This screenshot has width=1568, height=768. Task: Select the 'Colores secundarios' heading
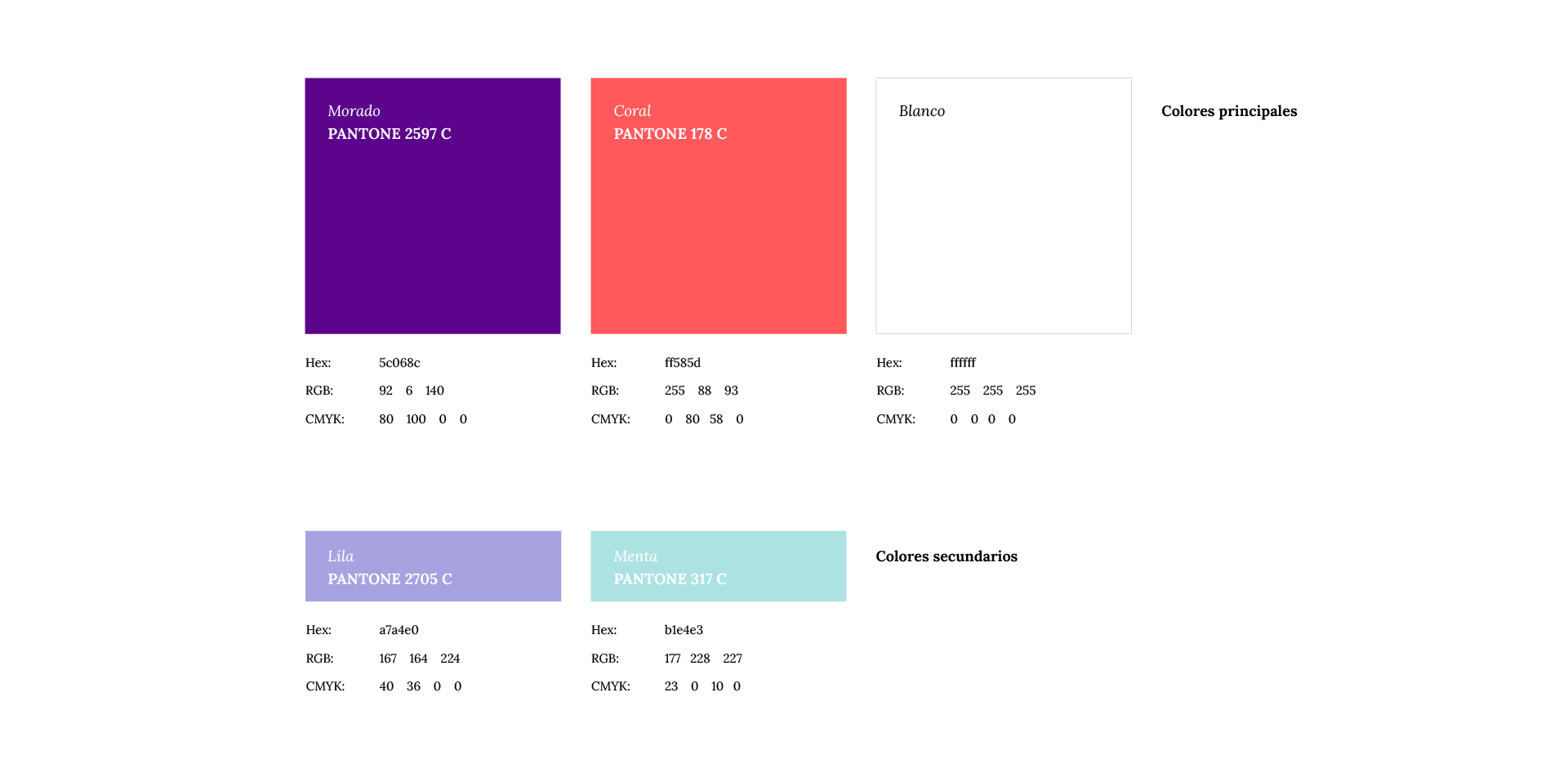click(947, 556)
